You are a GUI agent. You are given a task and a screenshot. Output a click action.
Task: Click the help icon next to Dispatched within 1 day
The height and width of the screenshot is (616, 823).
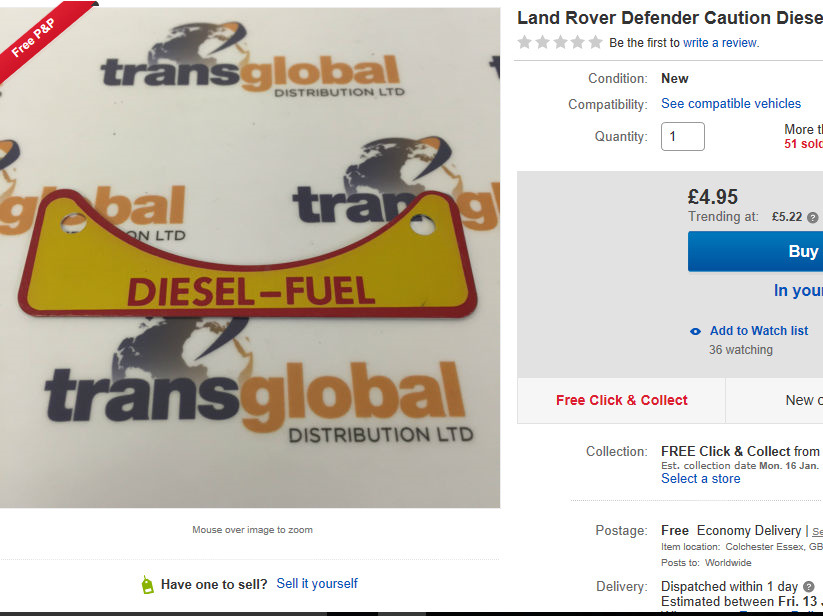click(x=809, y=587)
